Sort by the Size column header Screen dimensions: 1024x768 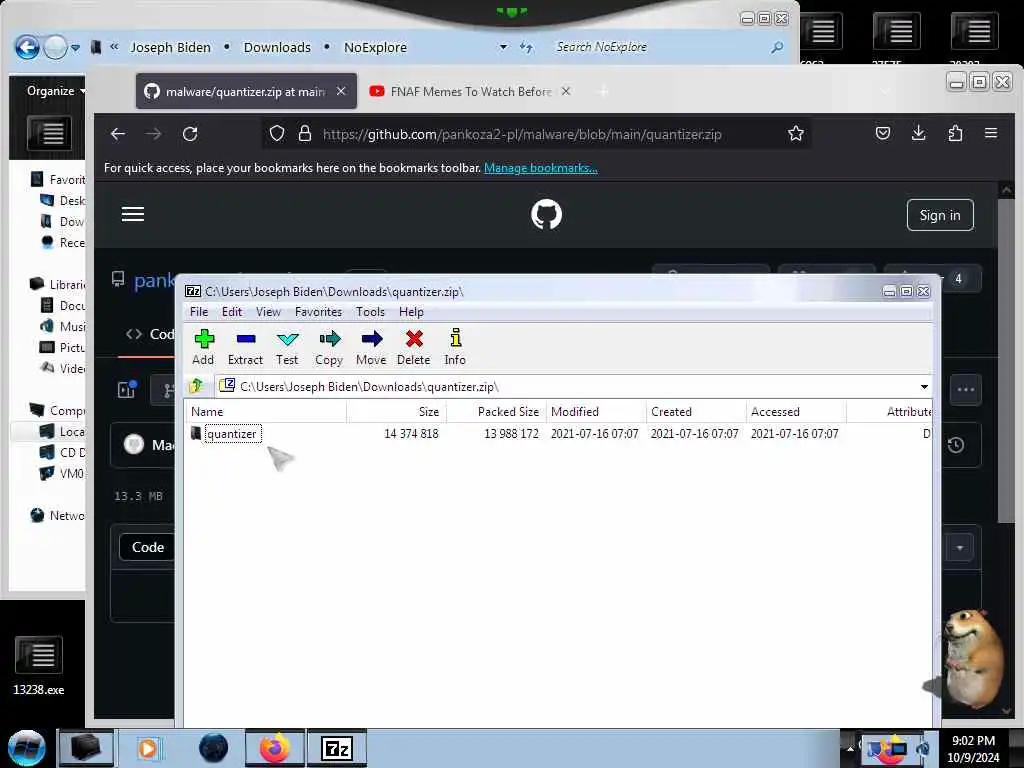[x=396, y=411]
